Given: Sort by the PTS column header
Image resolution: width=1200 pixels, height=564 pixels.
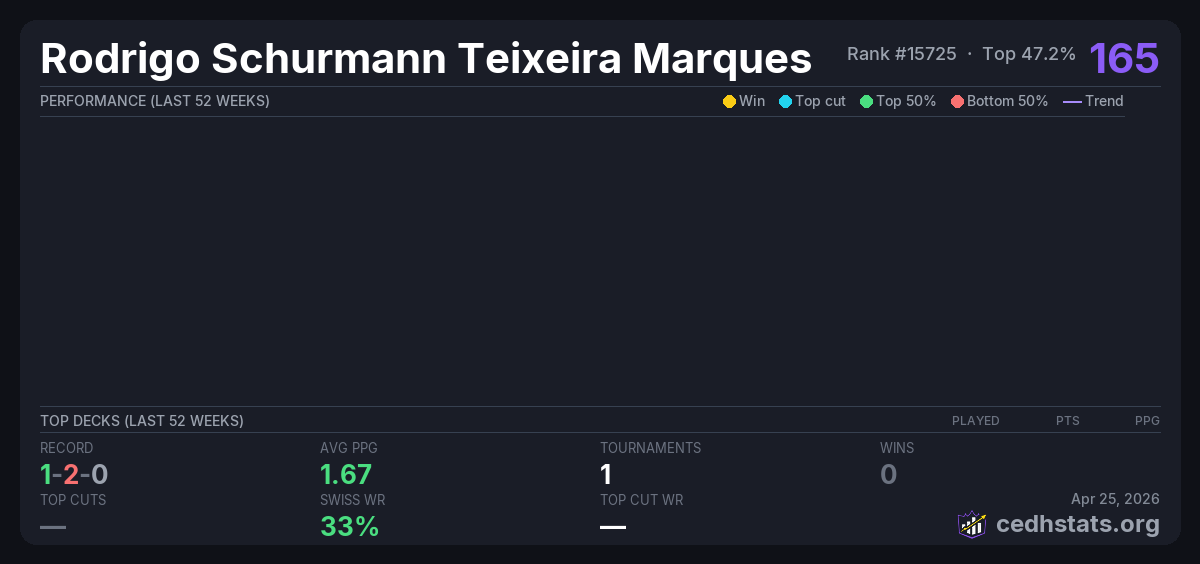Looking at the screenshot, I should tap(1067, 421).
